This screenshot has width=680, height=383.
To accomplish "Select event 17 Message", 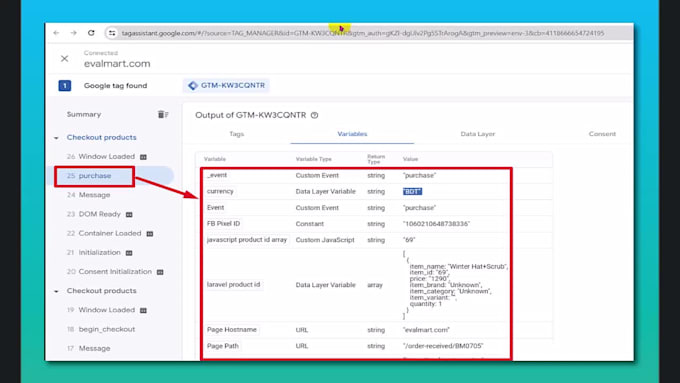I will tap(88, 348).
